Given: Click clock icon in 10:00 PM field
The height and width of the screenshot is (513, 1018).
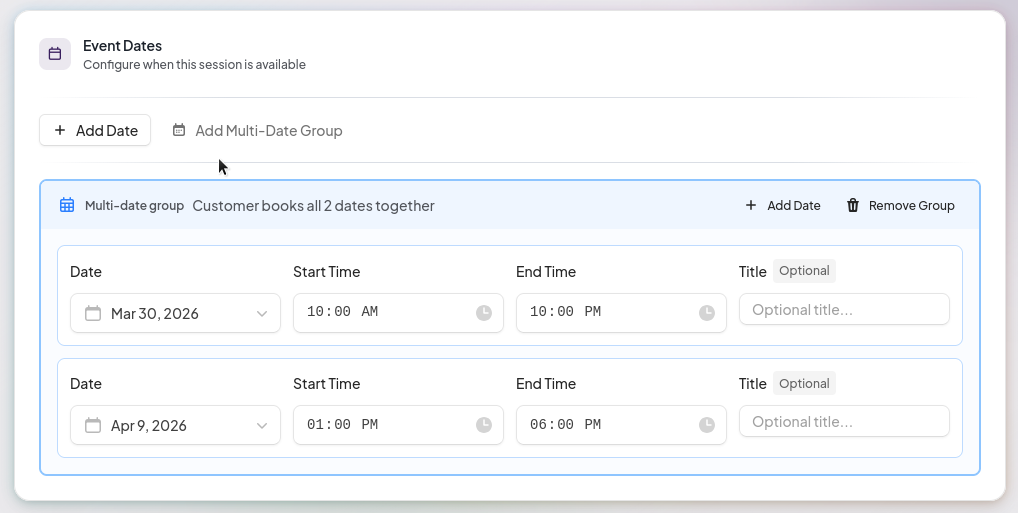Looking at the screenshot, I should coord(707,313).
